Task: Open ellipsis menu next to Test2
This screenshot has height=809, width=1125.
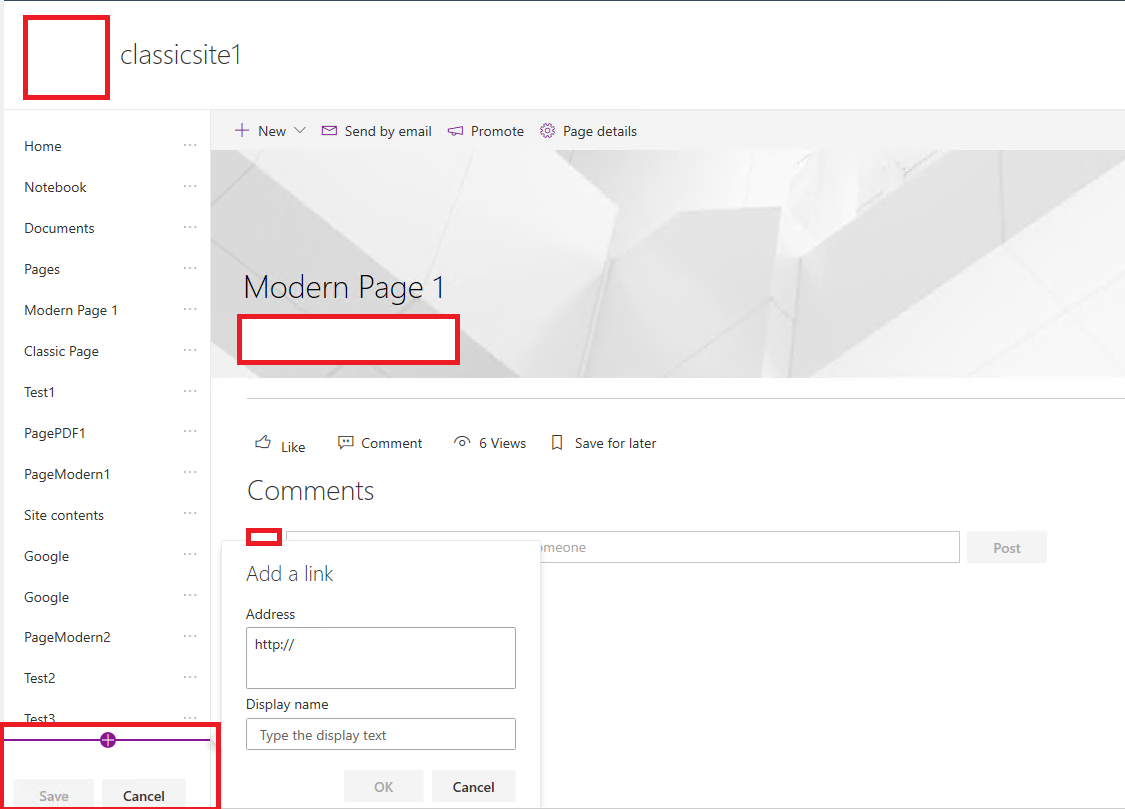Action: pos(189,677)
